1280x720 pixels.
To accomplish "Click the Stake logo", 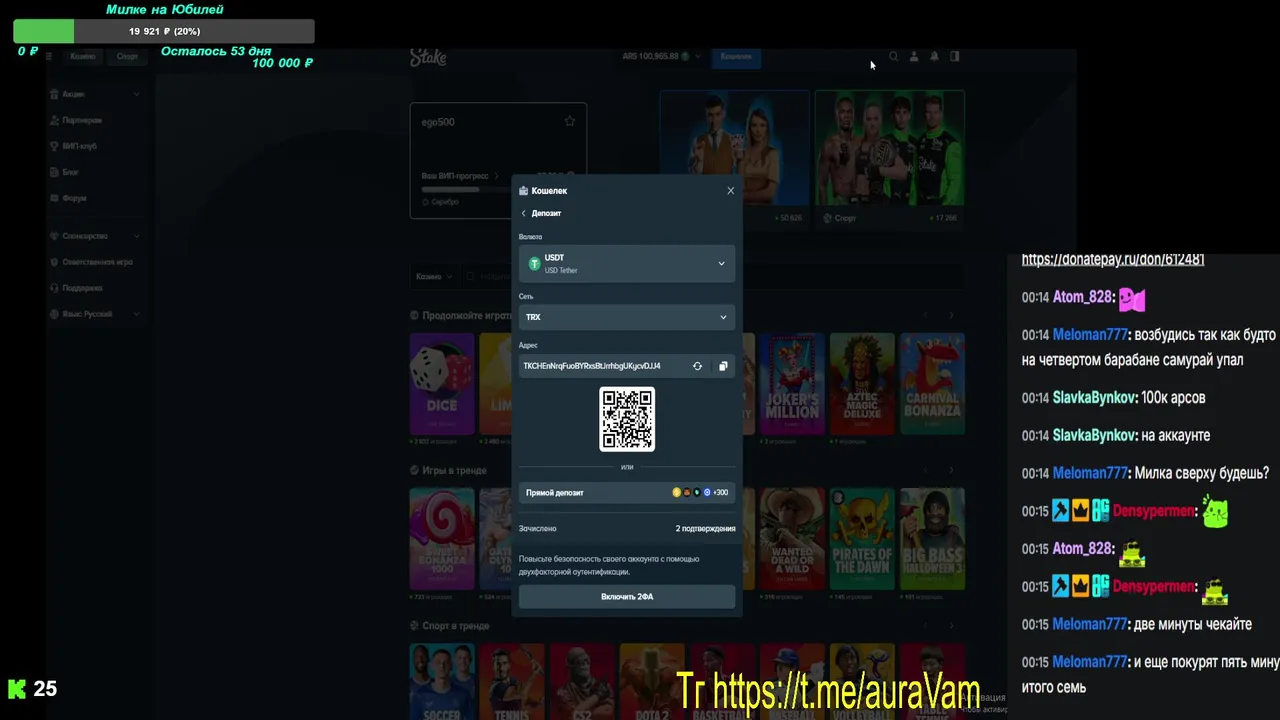I will pos(428,58).
